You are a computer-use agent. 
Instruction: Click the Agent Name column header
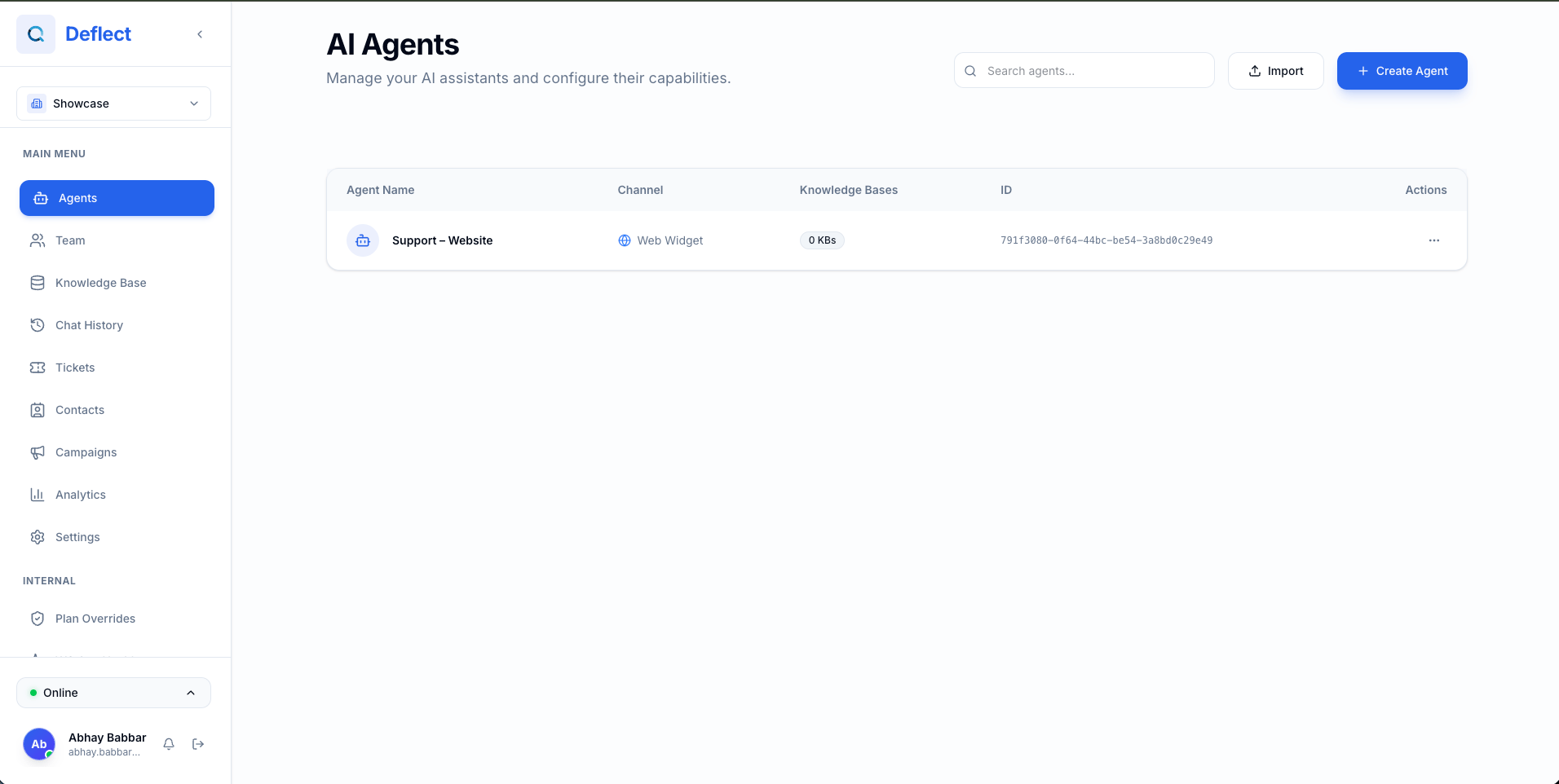[x=381, y=190]
